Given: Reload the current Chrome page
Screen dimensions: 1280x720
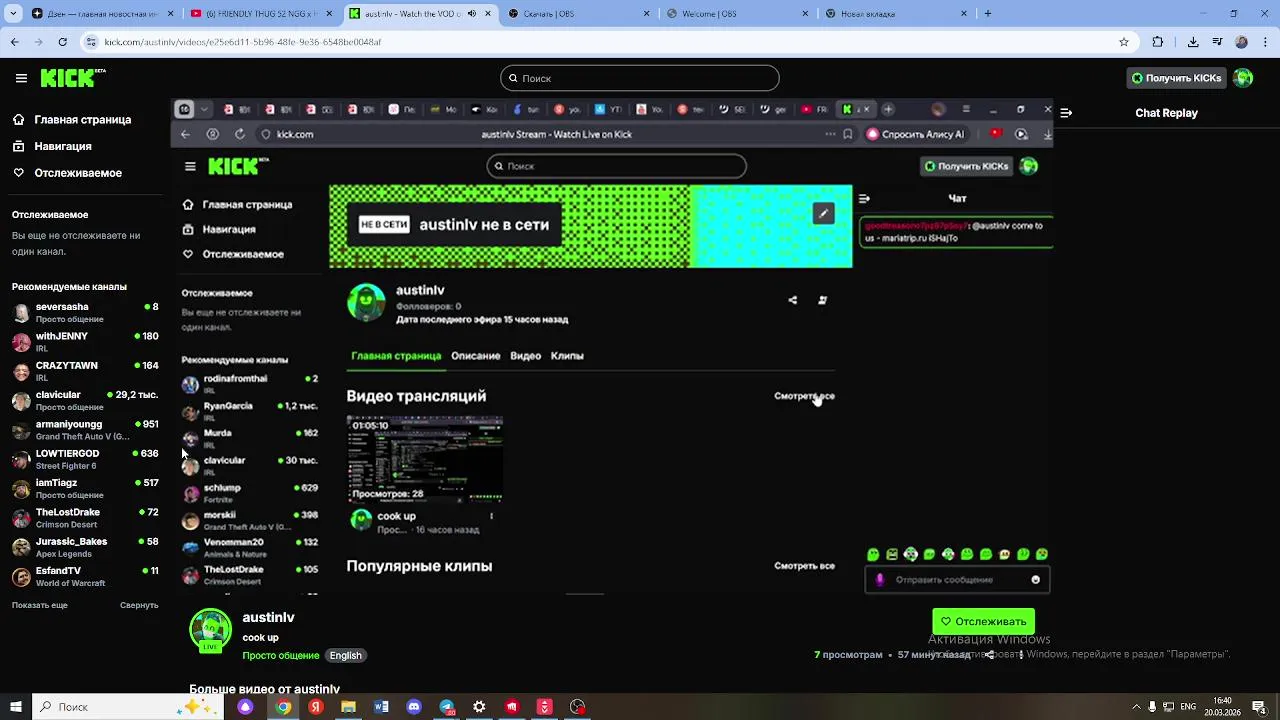Looking at the screenshot, I should (62, 42).
